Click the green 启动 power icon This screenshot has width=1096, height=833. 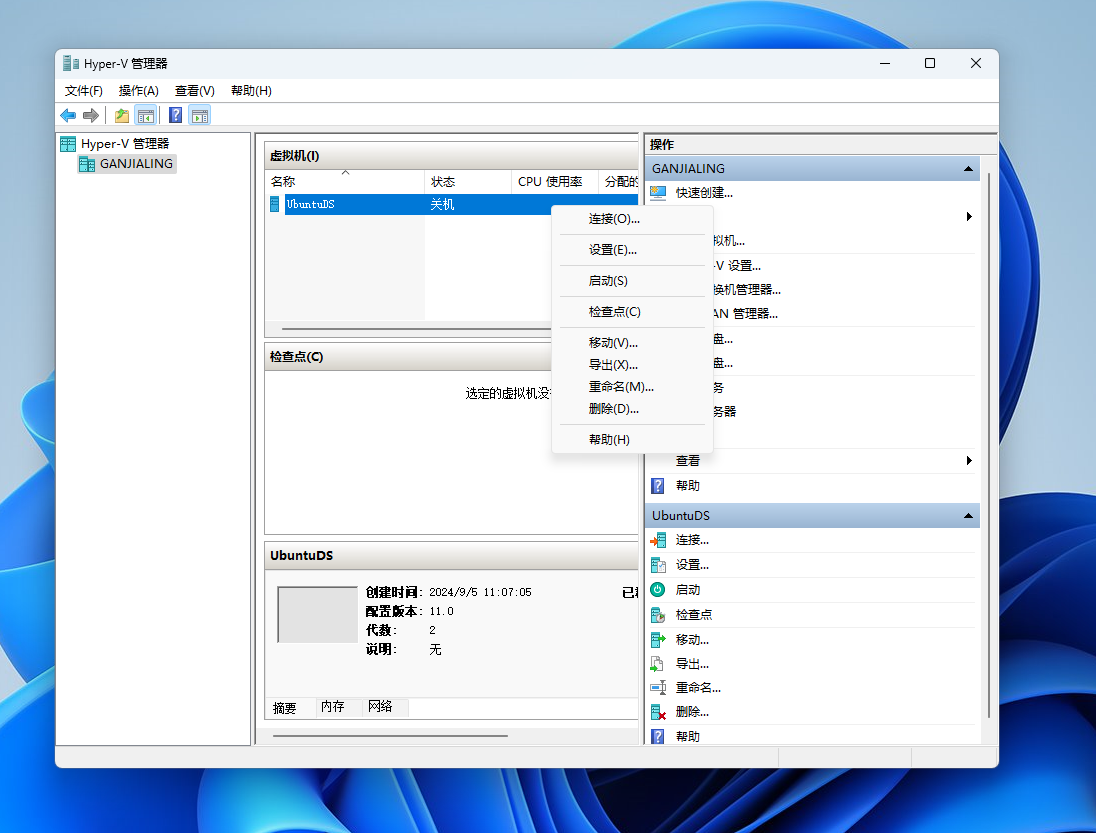coord(658,590)
